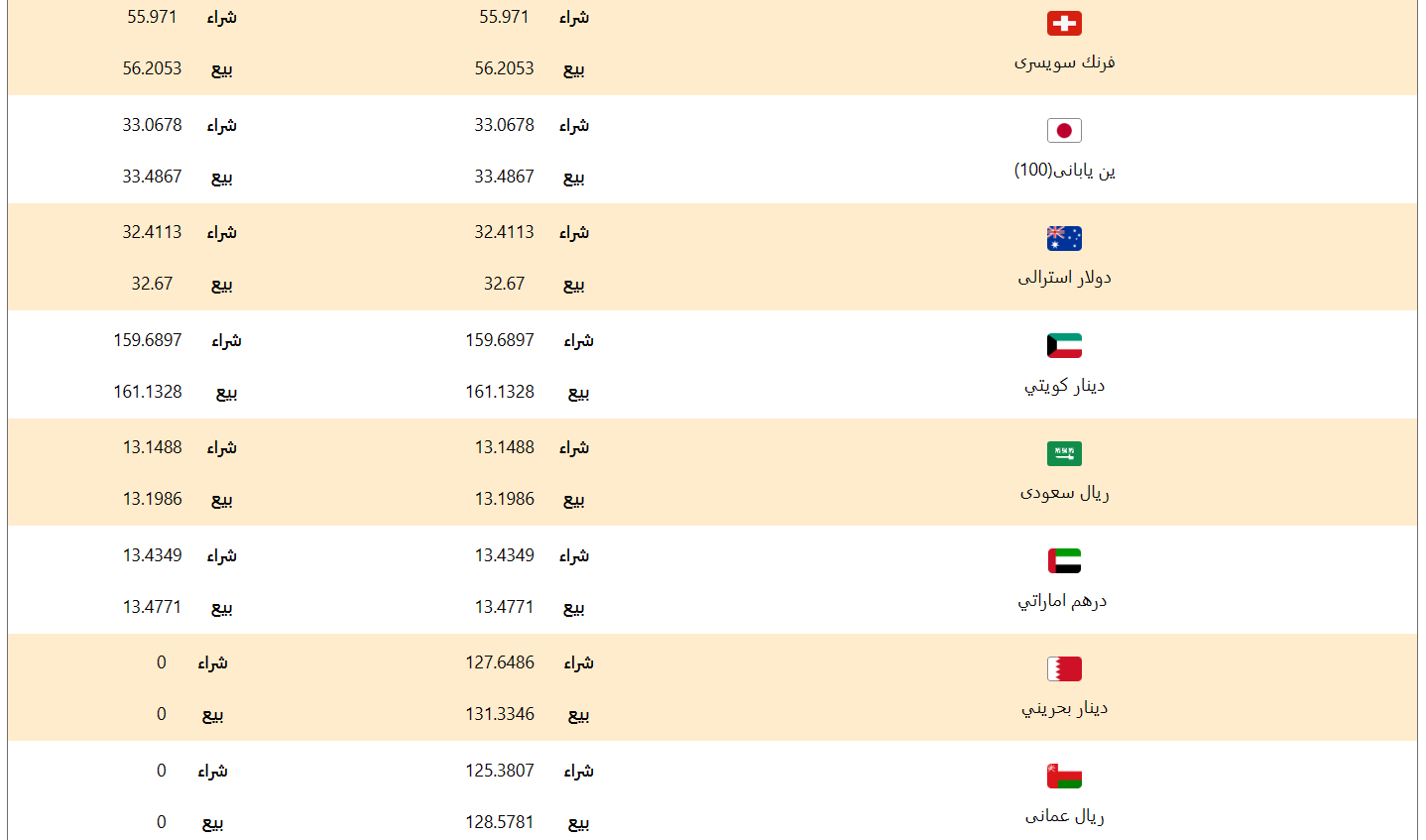Screen dimensions: 1426x840
Task: Click the دولار استرالى currency label
Action: (1064, 278)
